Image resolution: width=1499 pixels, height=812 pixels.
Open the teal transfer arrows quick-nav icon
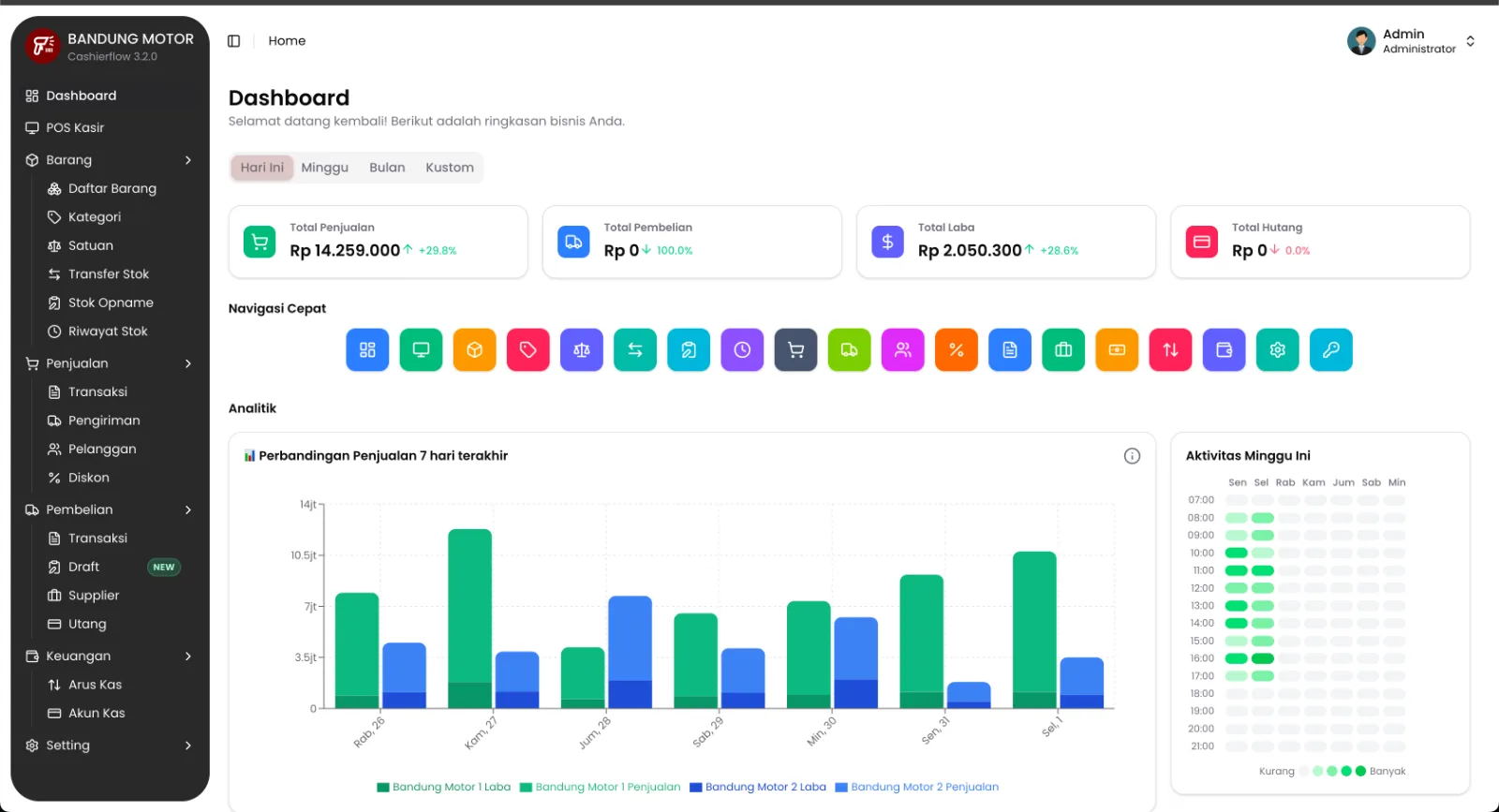click(x=635, y=349)
